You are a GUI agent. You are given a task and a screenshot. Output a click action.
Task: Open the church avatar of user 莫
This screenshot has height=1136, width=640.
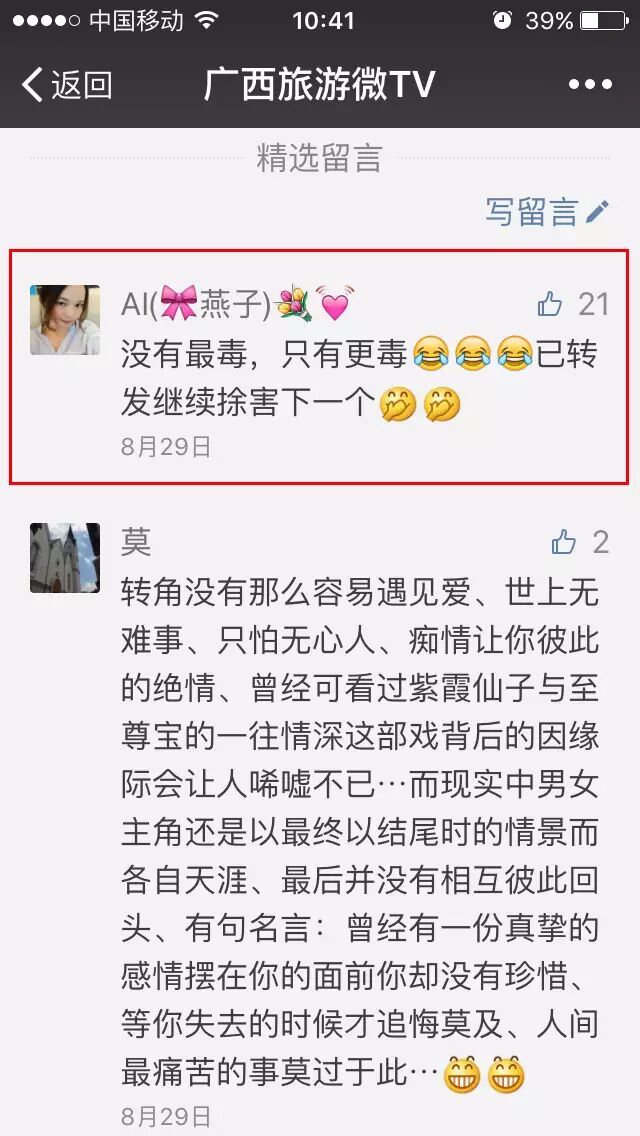pyautogui.click(x=65, y=558)
